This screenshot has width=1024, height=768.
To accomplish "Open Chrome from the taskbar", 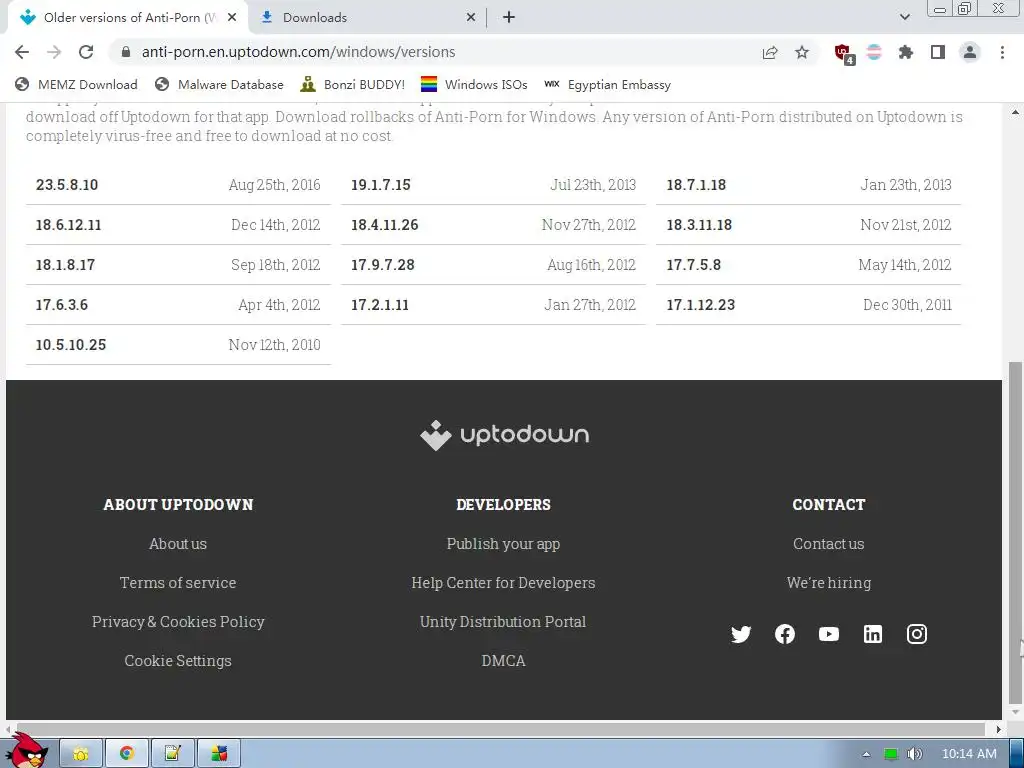I will click(127, 754).
